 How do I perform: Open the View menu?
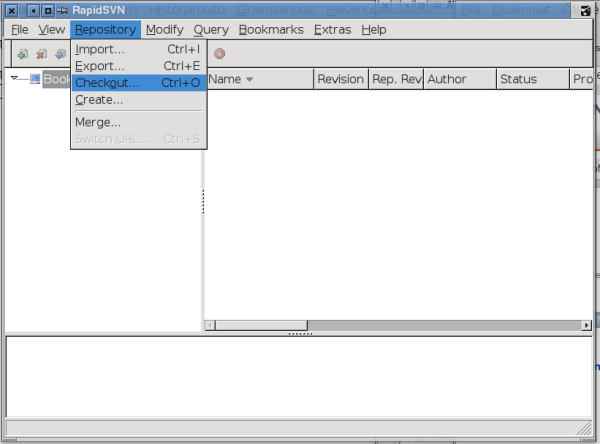(x=52, y=29)
